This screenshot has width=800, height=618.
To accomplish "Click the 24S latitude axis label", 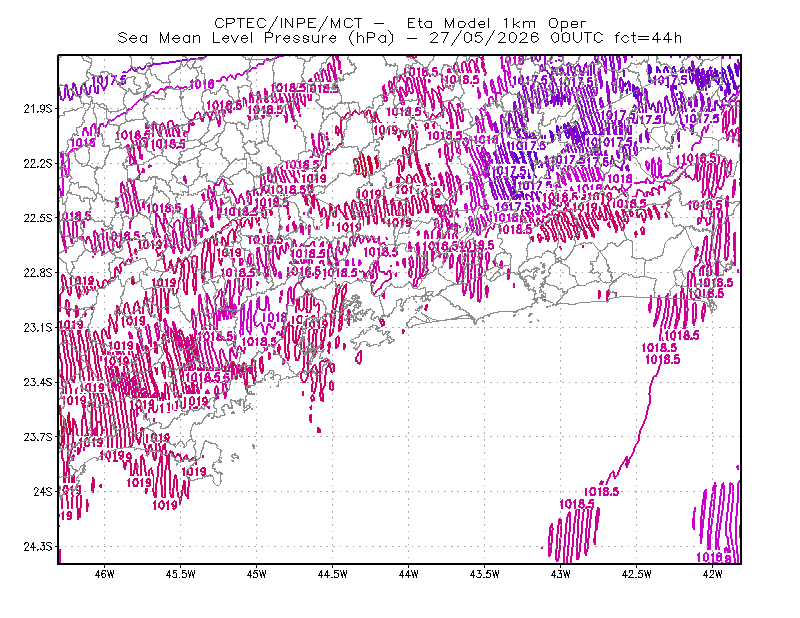I will pos(43,491).
